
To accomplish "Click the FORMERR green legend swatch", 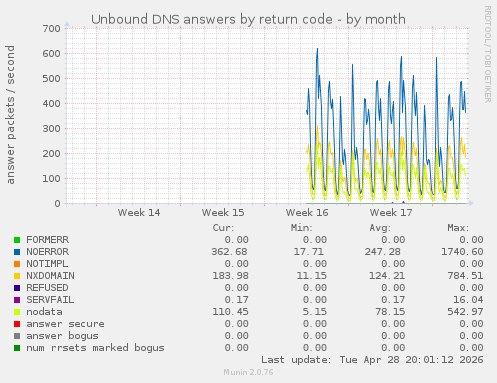I will [17, 240].
